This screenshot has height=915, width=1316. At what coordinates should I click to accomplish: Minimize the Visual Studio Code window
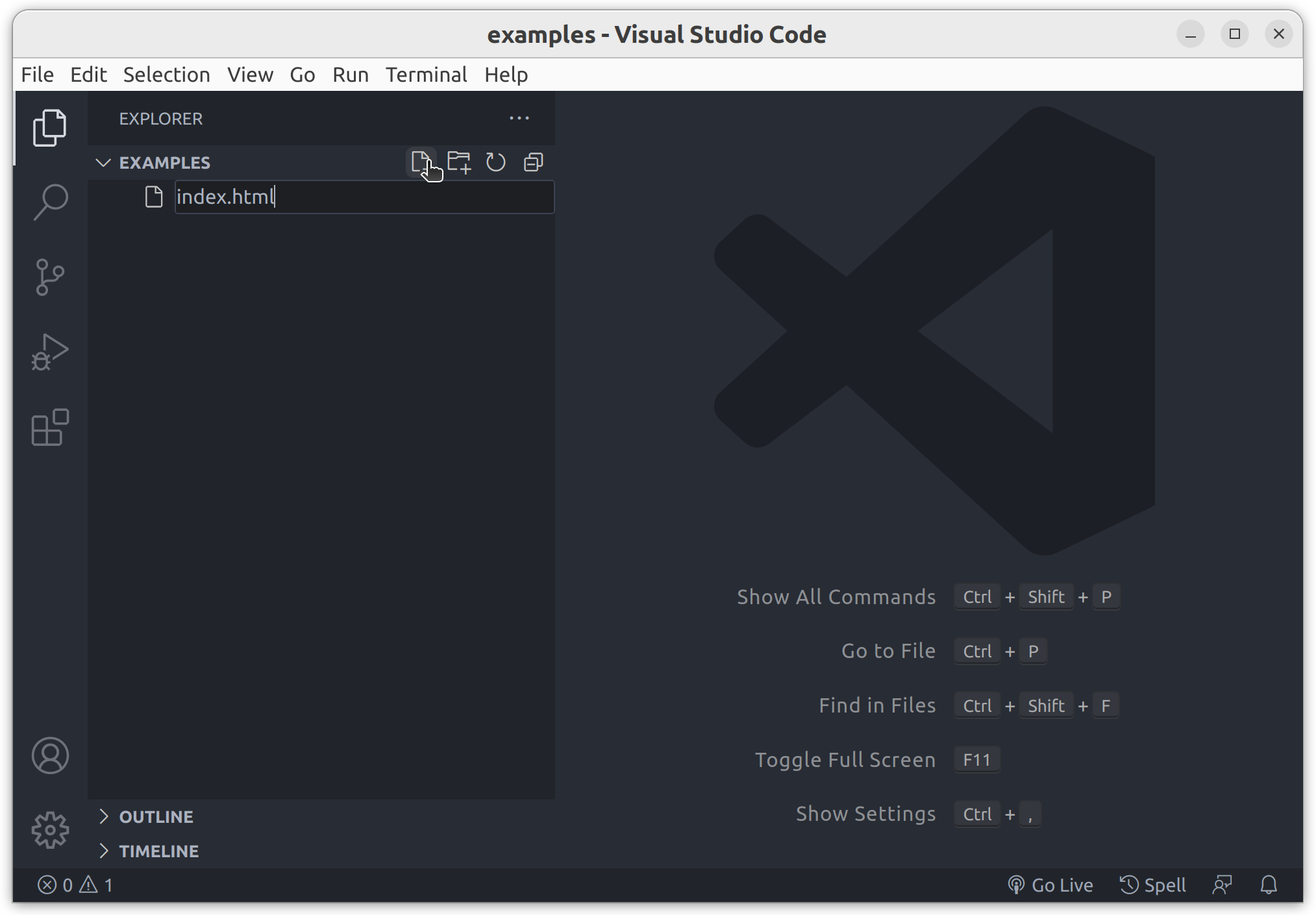pyautogui.click(x=1191, y=34)
